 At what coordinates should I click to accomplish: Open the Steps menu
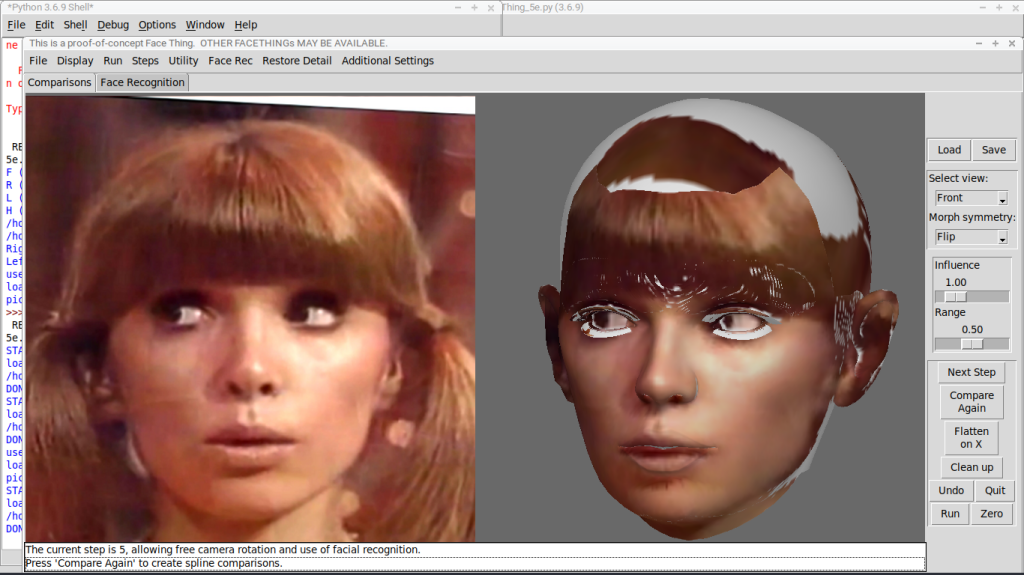145,61
